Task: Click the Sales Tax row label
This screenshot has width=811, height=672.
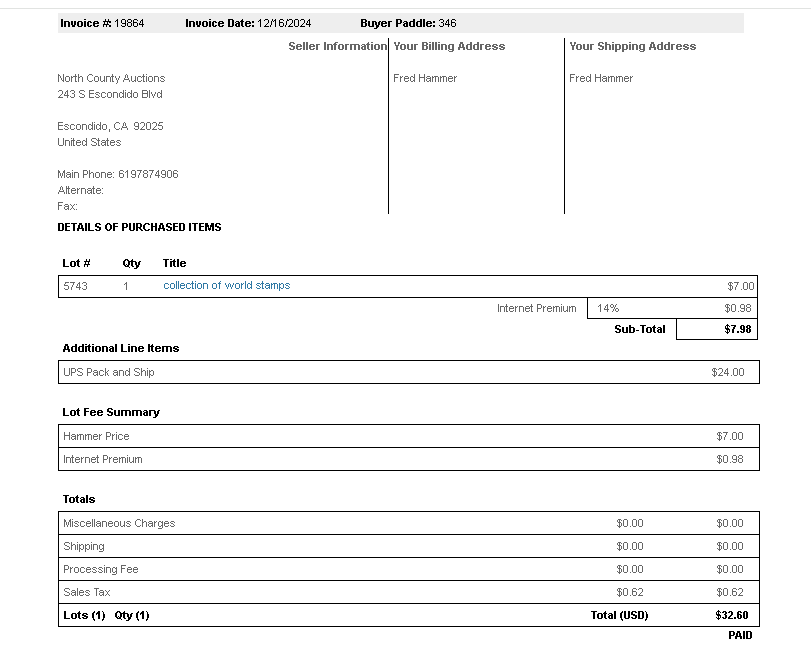Action: click(87, 592)
